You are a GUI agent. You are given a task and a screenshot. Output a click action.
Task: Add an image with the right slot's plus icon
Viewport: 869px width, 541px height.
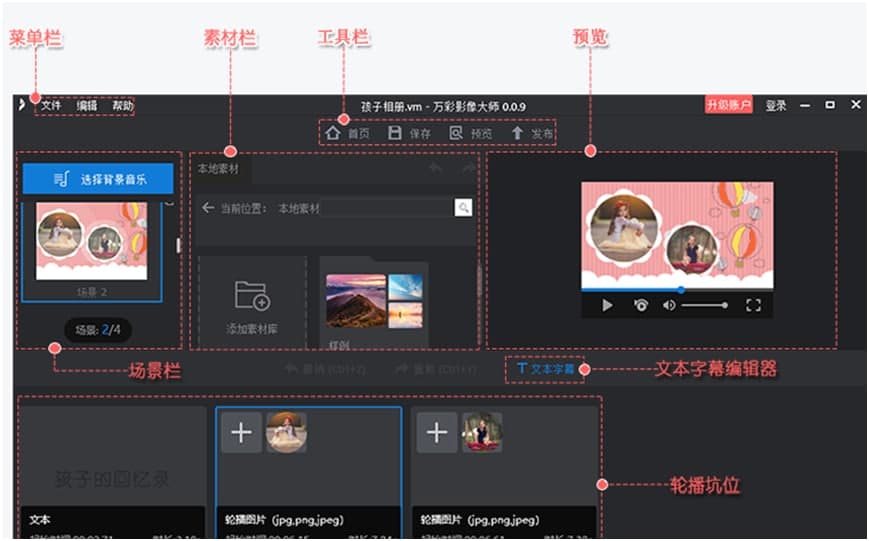pyautogui.click(x=436, y=432)
